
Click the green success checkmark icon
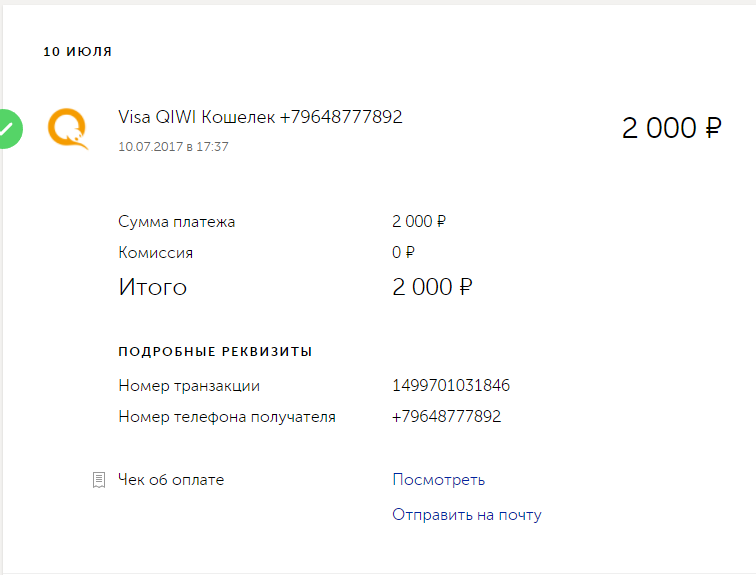[x=11, y=129]
